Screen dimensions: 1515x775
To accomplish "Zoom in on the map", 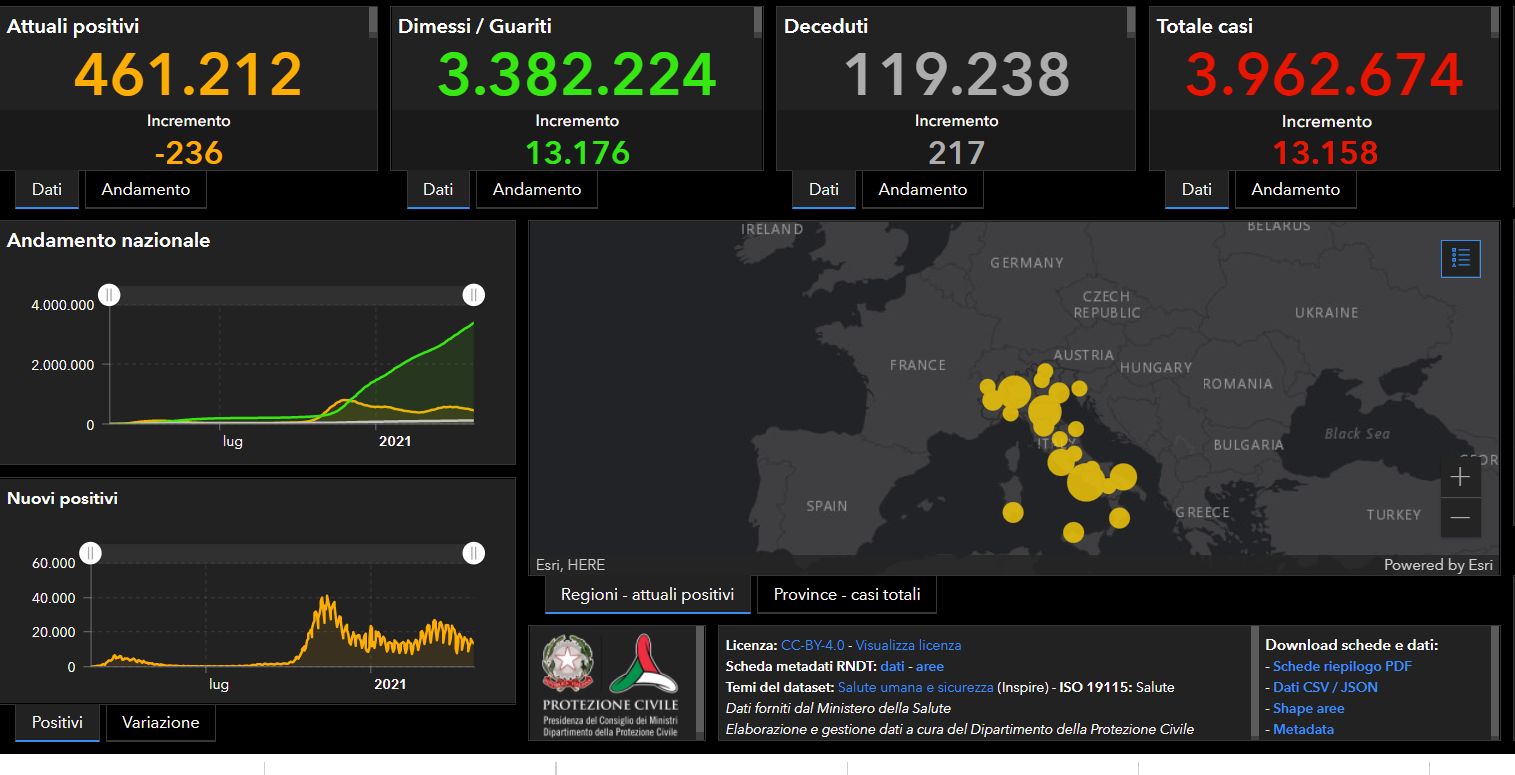I will point(1460,477).
